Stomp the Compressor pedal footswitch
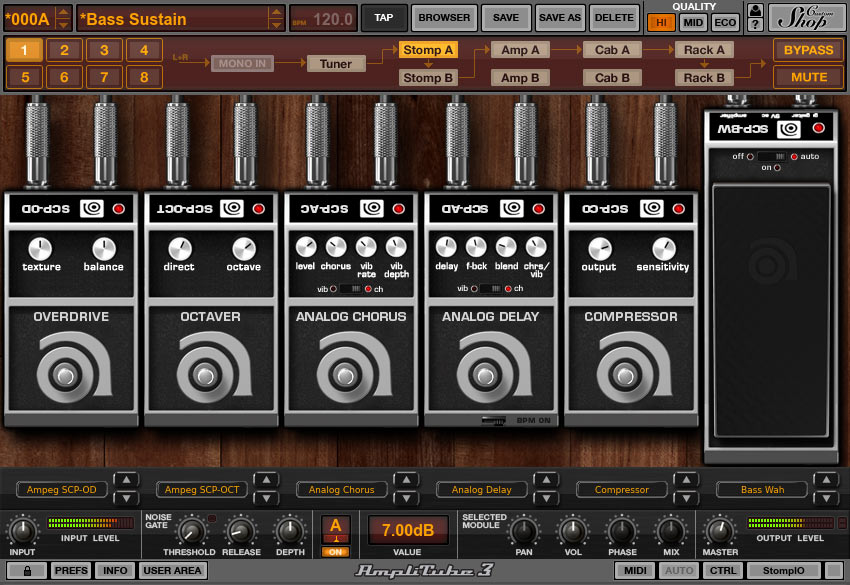 click(624, 375)
